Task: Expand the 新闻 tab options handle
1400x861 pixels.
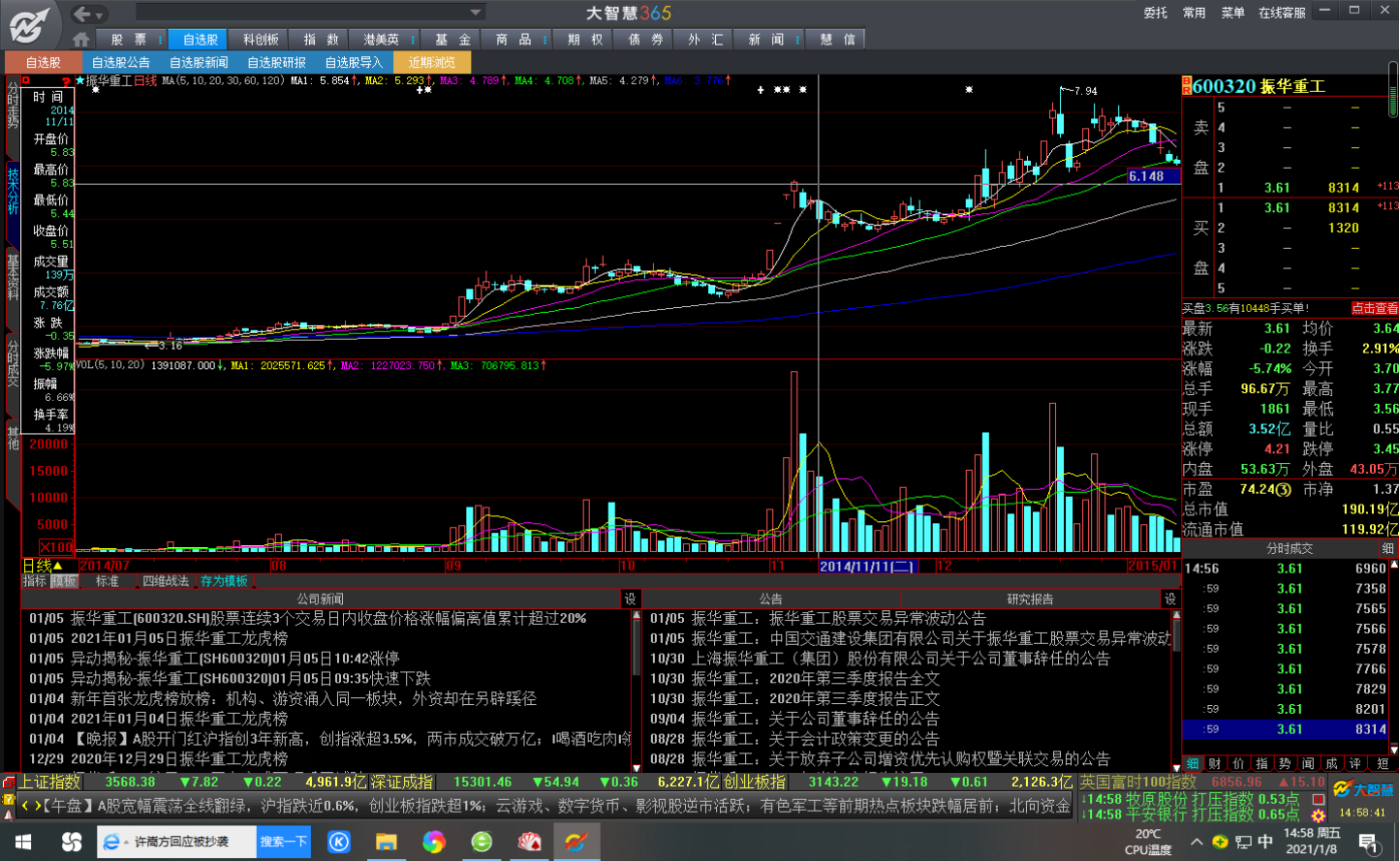Action: click(x=799, y=40)
